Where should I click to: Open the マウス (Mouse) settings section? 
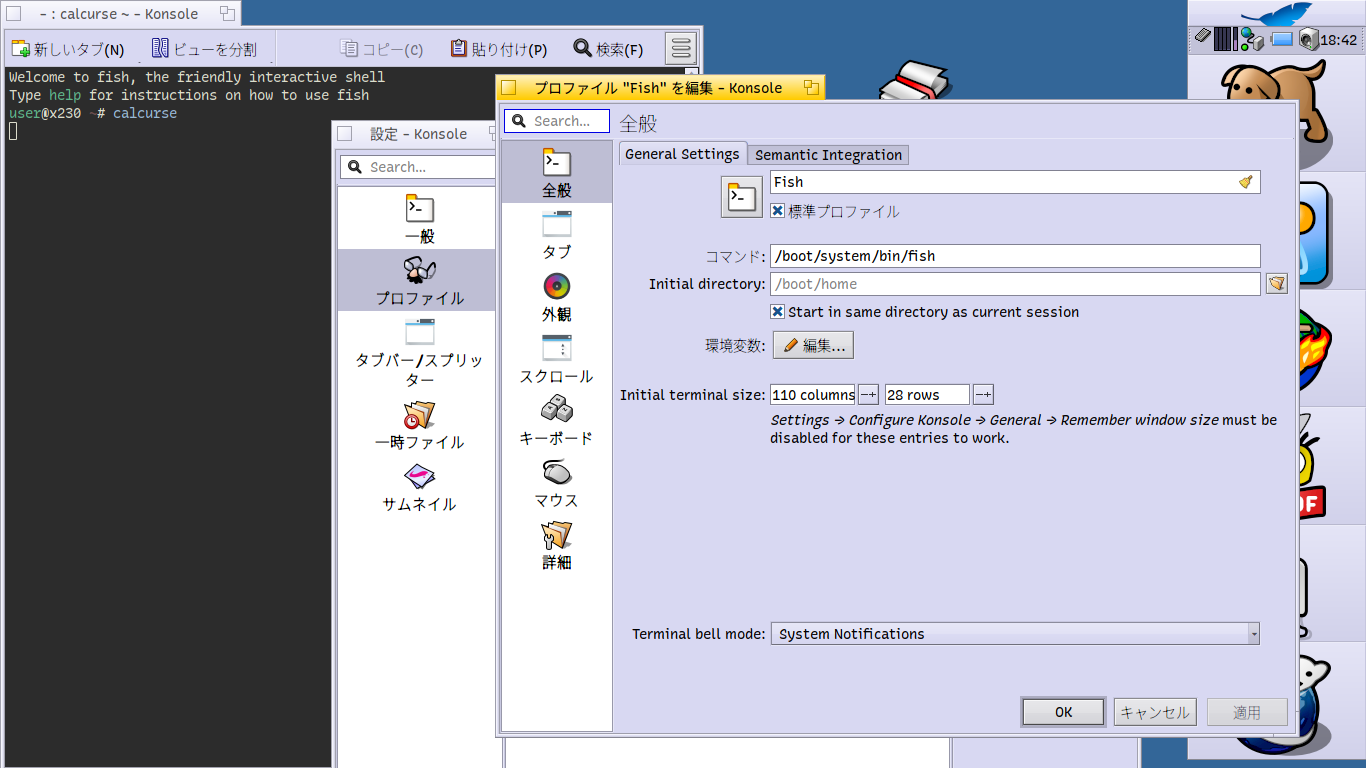557,483
